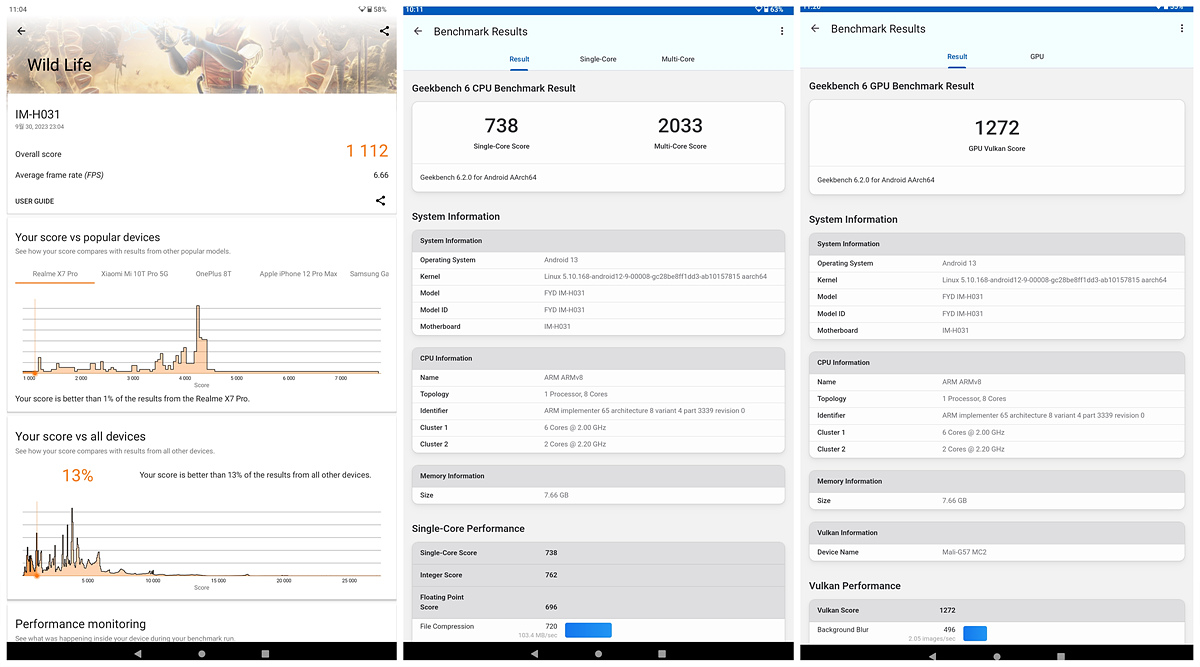This screenshot has height=667, width=1200.
Task: Open the three-dot menu in the GPU Benchmark Results window
Action: pyautogui.click(x=1182, y=28)
